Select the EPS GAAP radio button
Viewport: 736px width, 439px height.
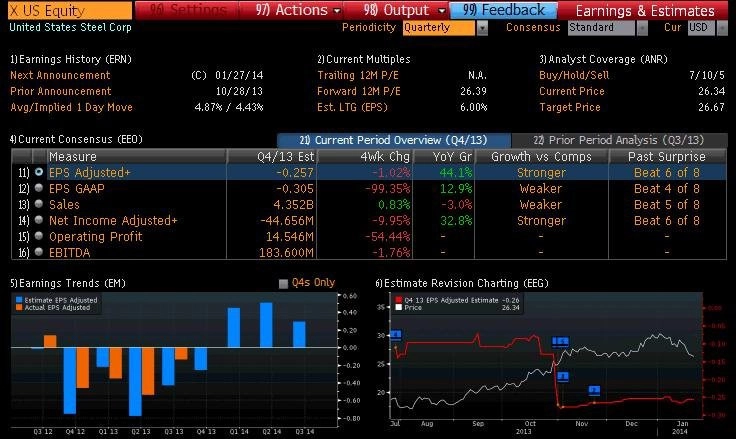point(39,188)
